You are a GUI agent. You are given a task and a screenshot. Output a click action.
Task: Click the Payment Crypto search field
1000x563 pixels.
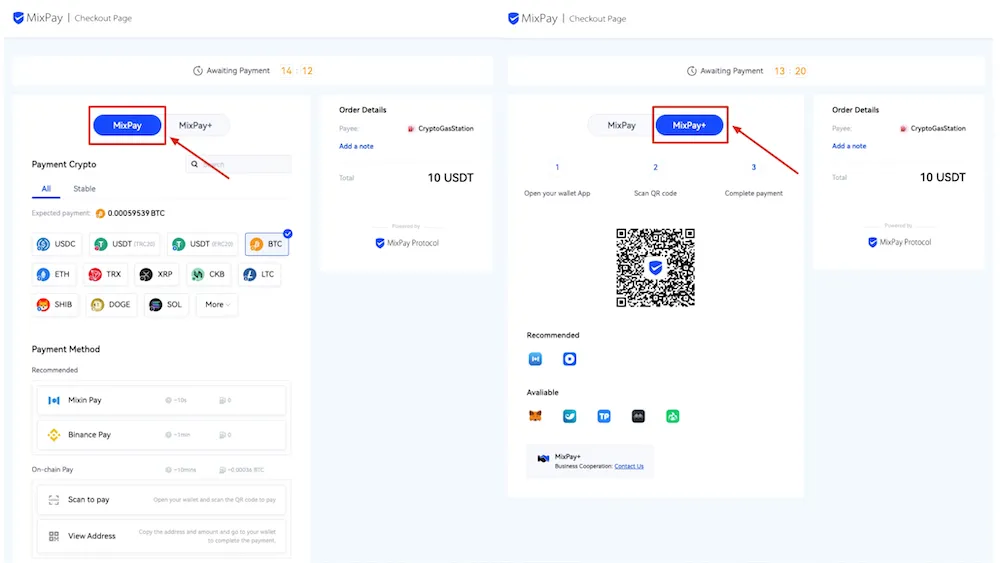click(239, 164)
